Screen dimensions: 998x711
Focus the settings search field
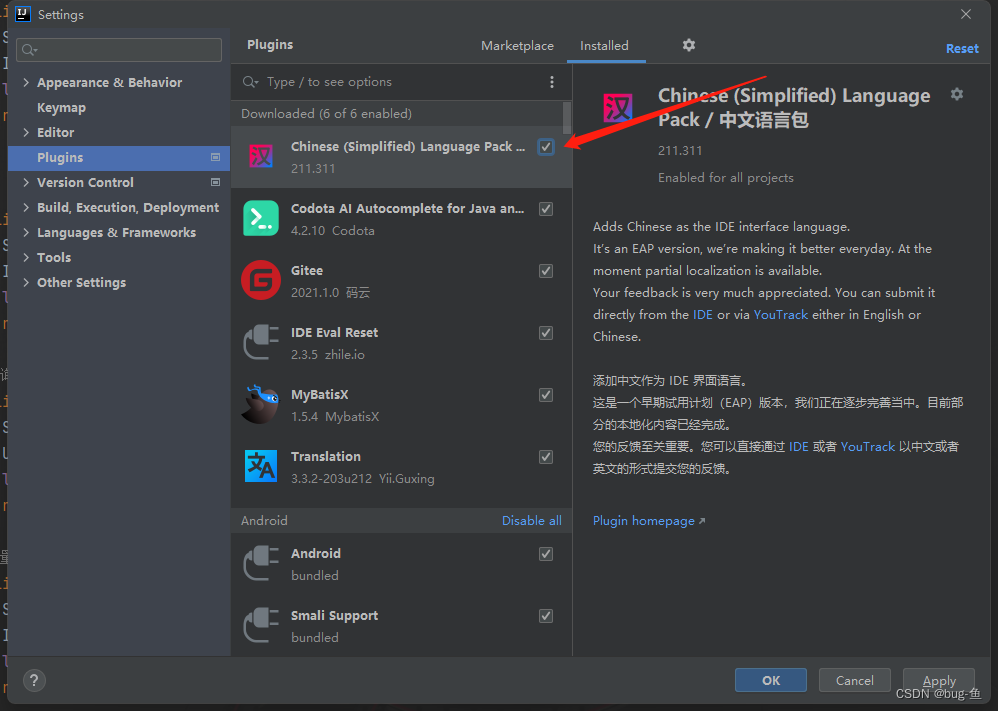[119, 50]
